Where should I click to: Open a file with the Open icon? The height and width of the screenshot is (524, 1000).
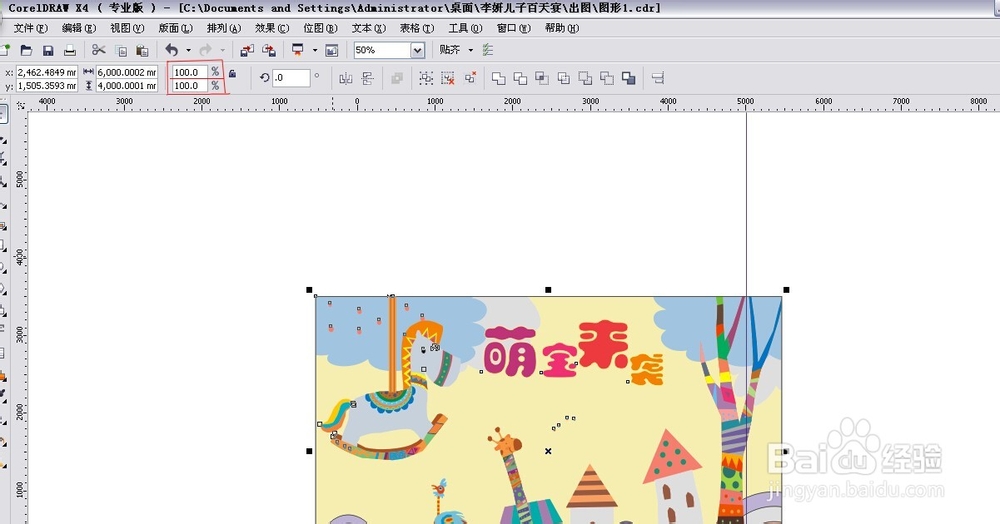coord(26,50)
